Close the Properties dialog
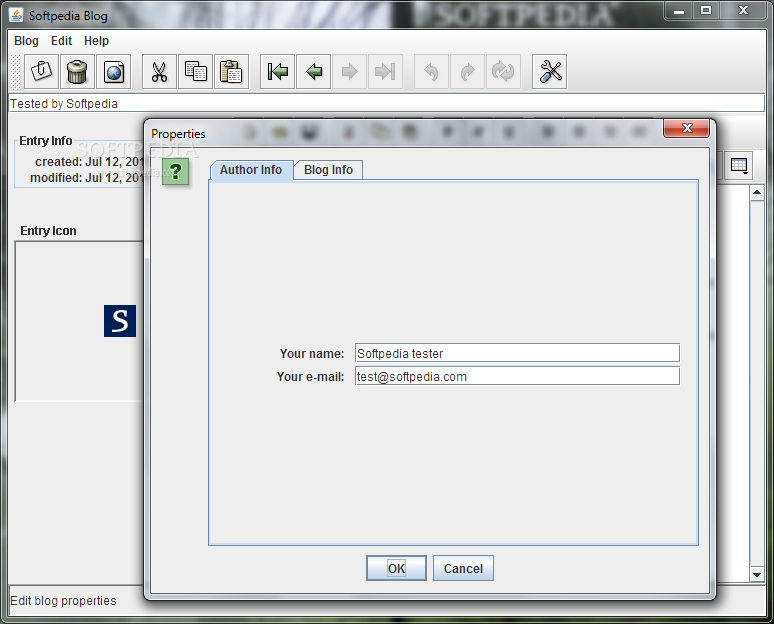 687,128
